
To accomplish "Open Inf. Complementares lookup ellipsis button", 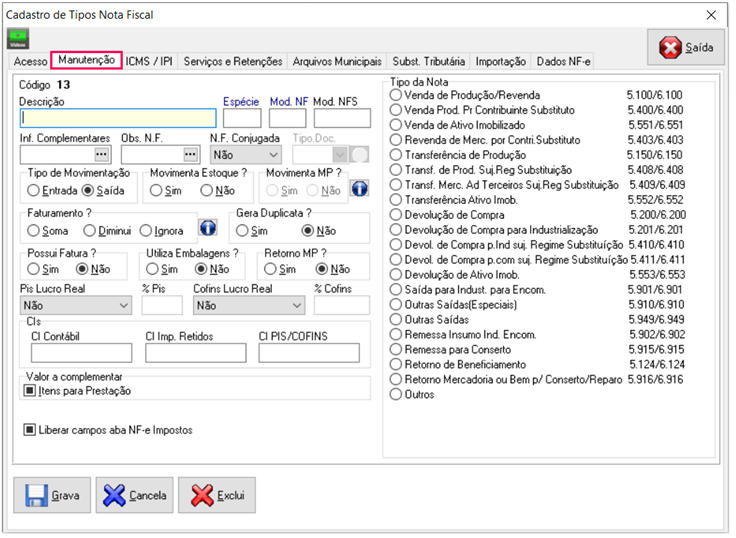I will (101, 154).
